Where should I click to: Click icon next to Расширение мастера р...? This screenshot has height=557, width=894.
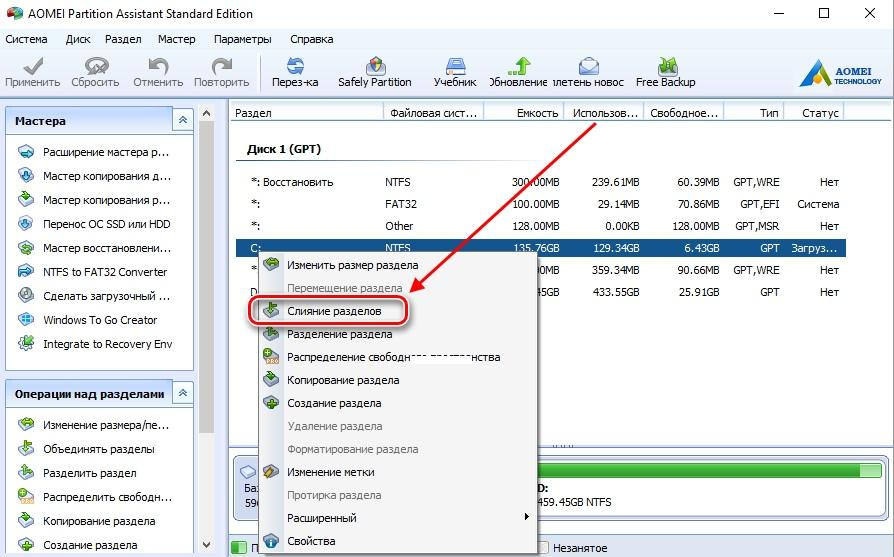click(26, 152)
